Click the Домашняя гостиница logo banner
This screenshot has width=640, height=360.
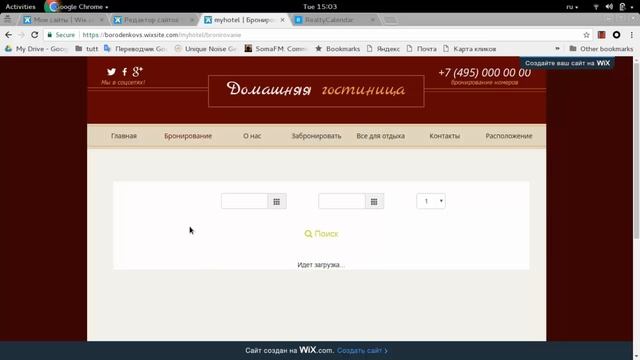316,91
